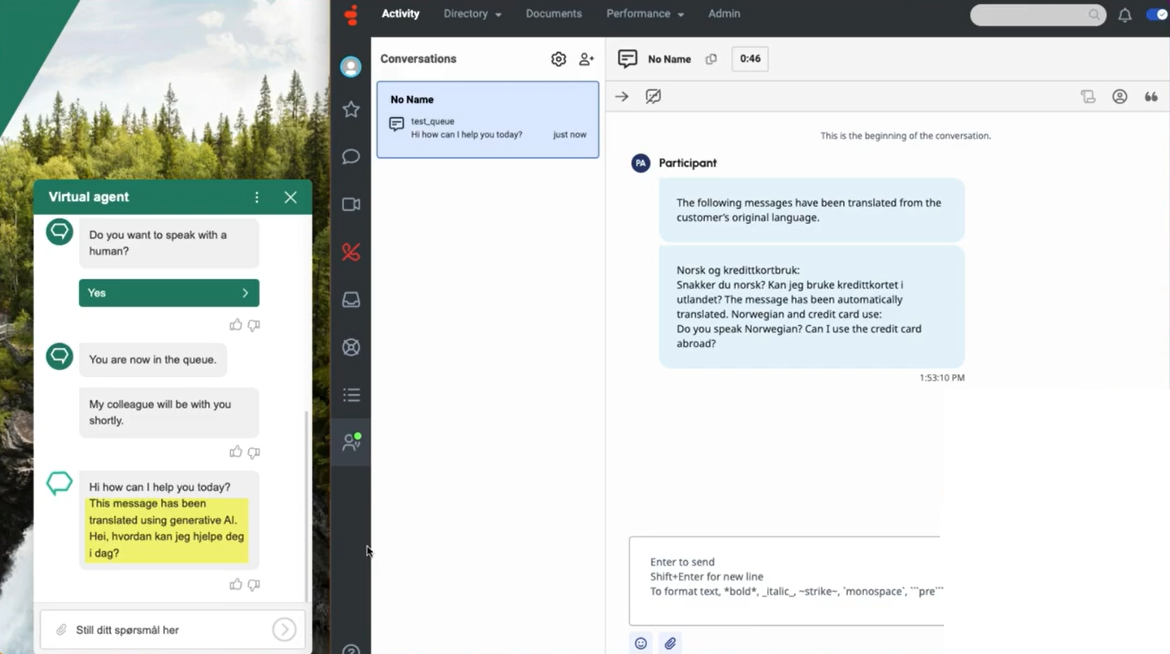This screenshot has width=1170, height=654.
Task: Thumbs up the queue message
Action: click(236, 452)
